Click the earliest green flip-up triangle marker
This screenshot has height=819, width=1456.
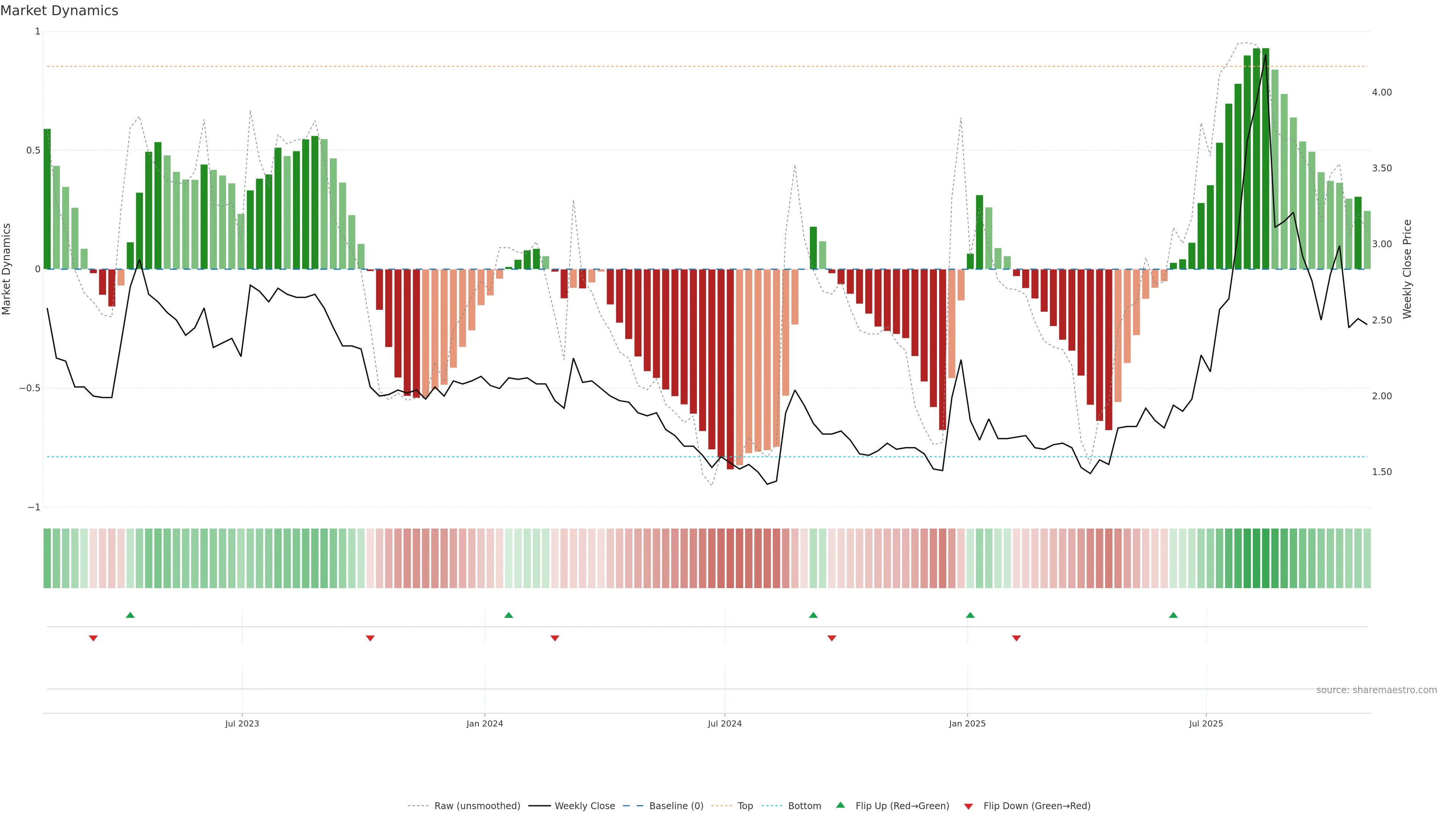click(130, 615)
